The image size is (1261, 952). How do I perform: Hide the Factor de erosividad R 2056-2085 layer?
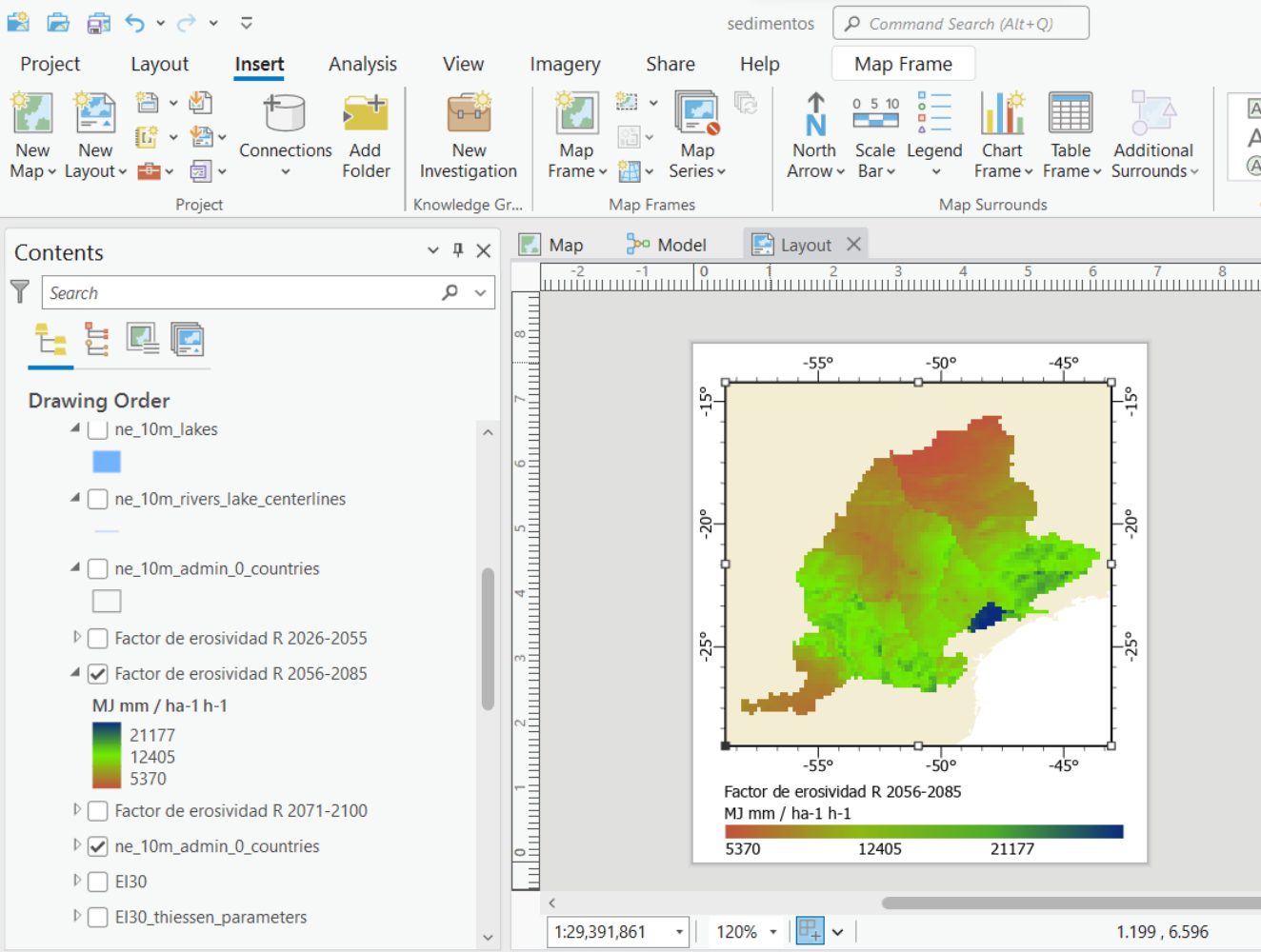click(x=97, y=673)
